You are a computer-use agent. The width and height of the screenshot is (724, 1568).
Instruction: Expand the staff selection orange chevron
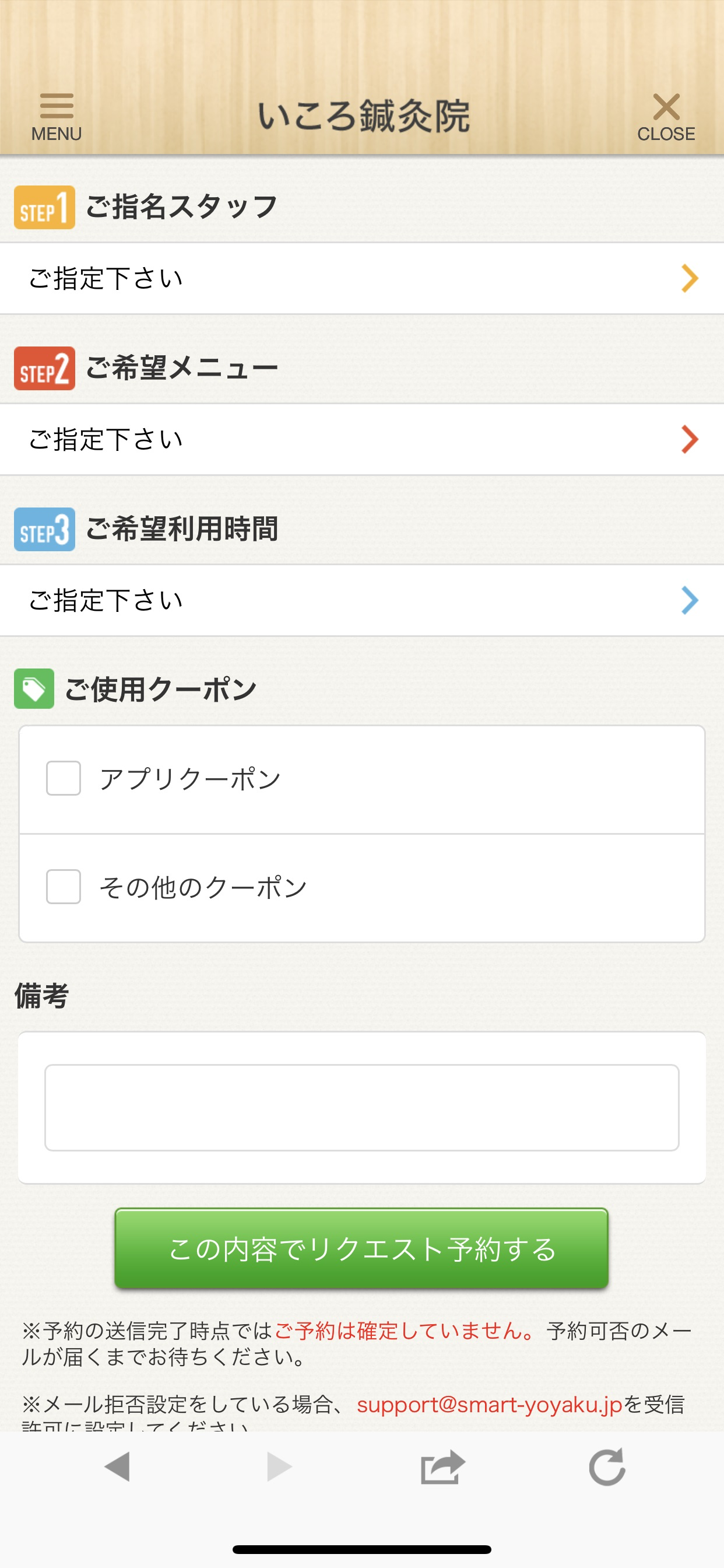pos(690,278)
